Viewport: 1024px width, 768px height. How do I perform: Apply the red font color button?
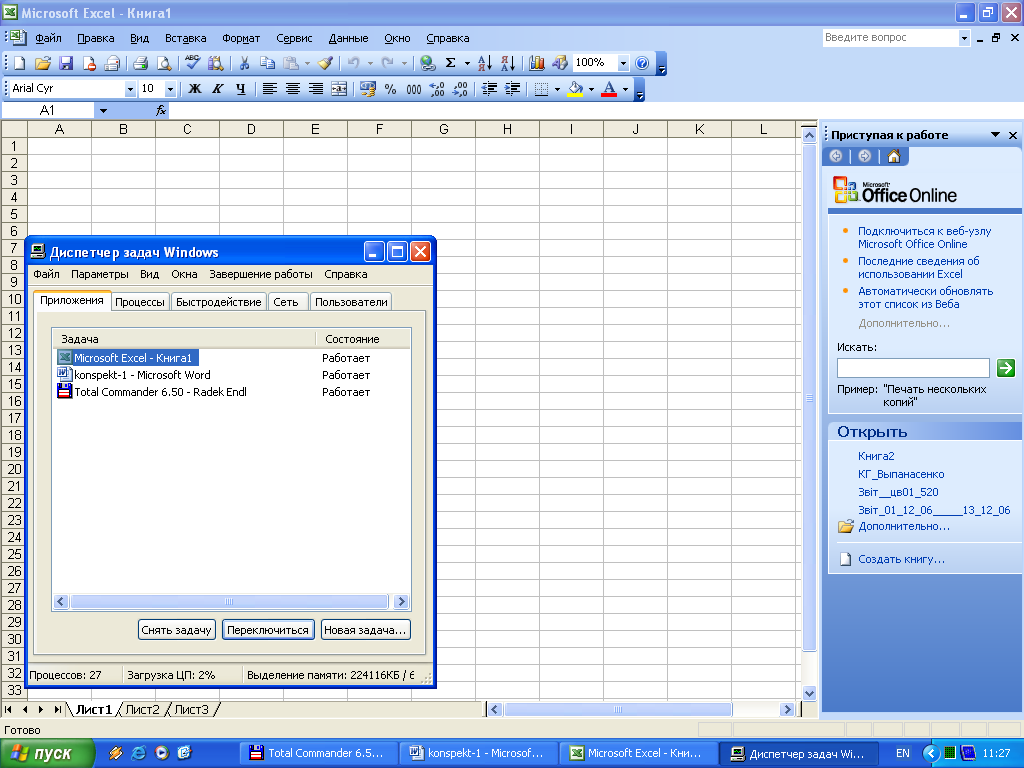tap(609, 88)
